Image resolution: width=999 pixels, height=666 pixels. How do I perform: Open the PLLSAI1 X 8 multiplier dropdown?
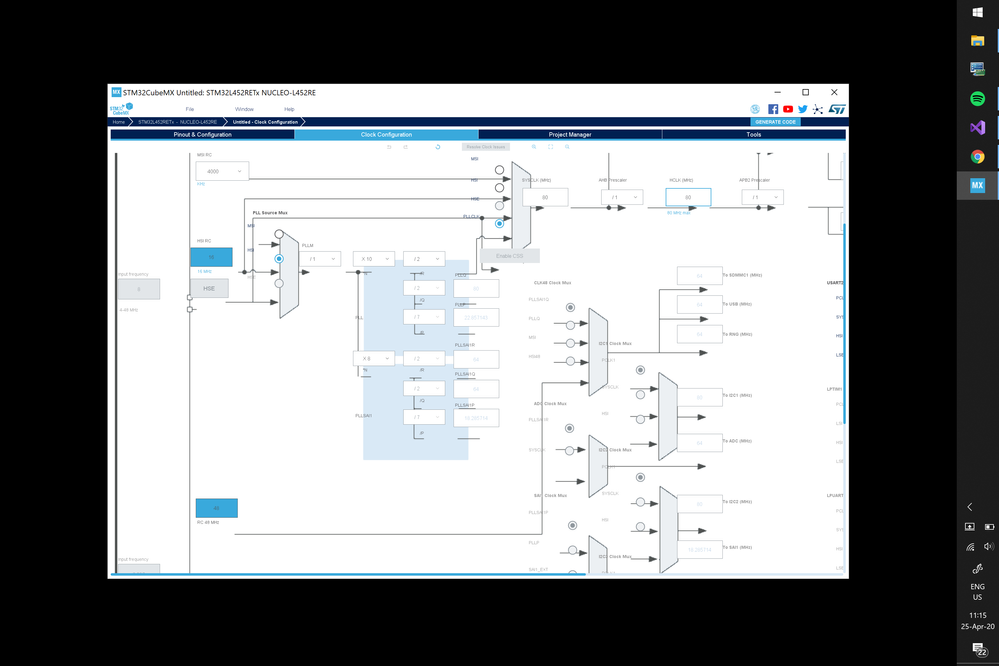tap(374, 358)
